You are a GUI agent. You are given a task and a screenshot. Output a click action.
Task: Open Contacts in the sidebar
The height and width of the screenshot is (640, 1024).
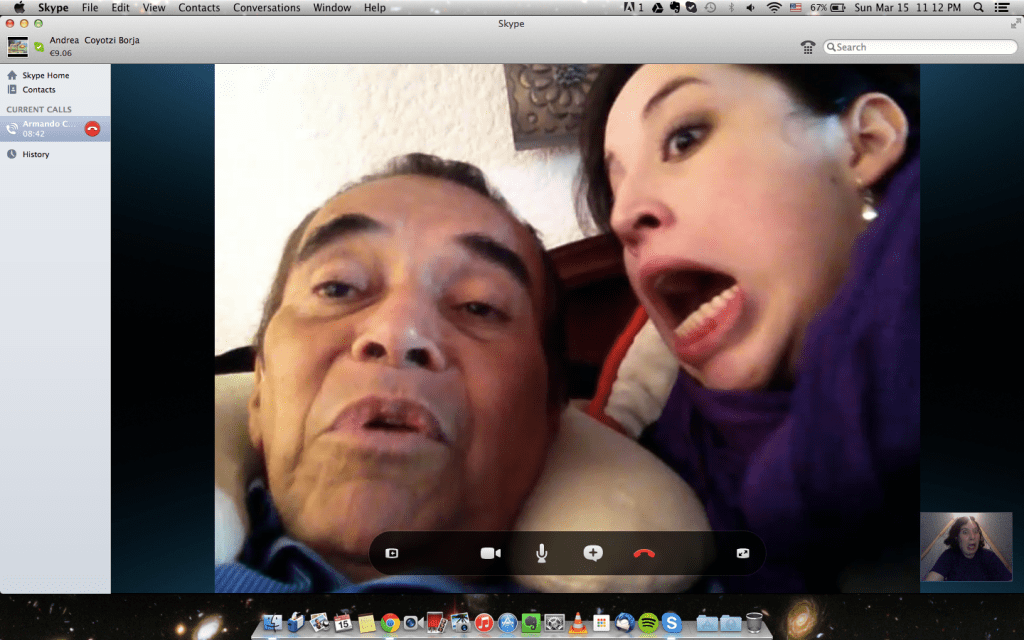pyautogui.click(x=39, y=90)
